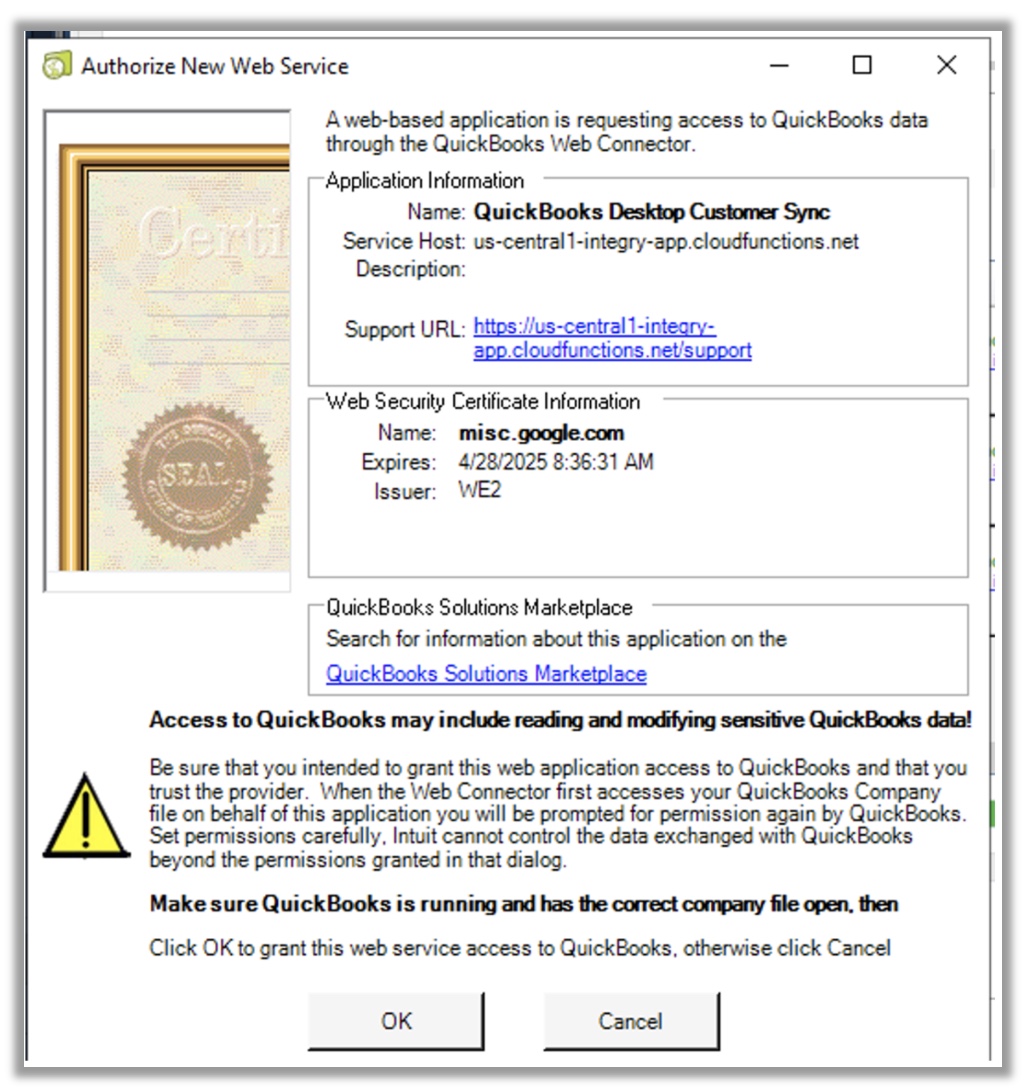
Task: Click the Application Information group label
Action: pyautogui.click(x=425, y=181)
